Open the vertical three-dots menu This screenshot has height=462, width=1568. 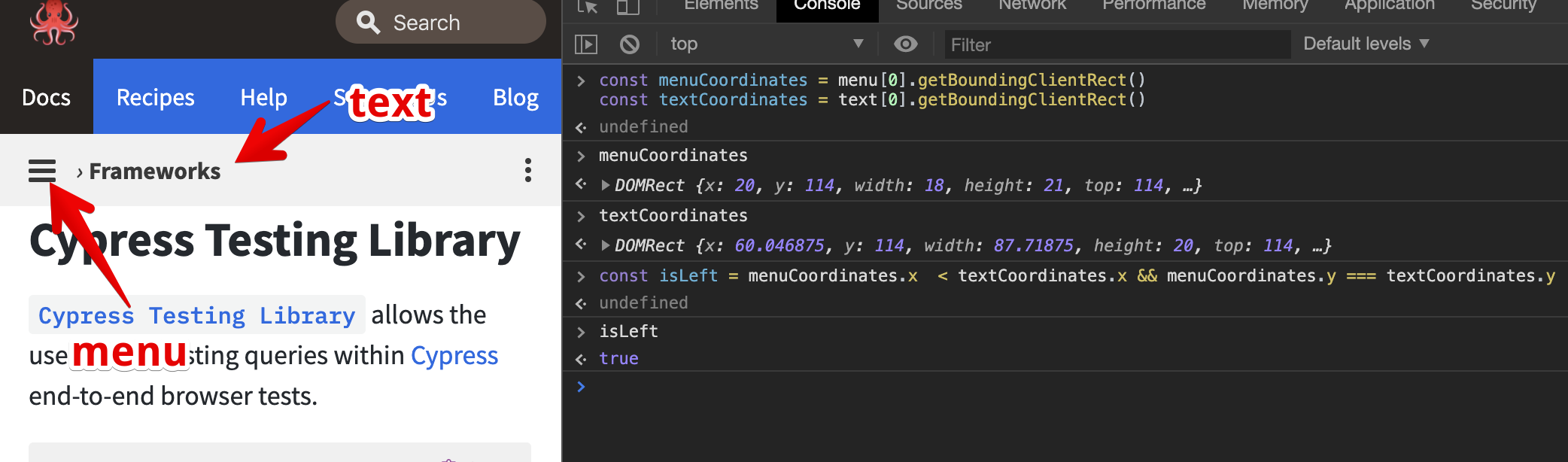528,170
